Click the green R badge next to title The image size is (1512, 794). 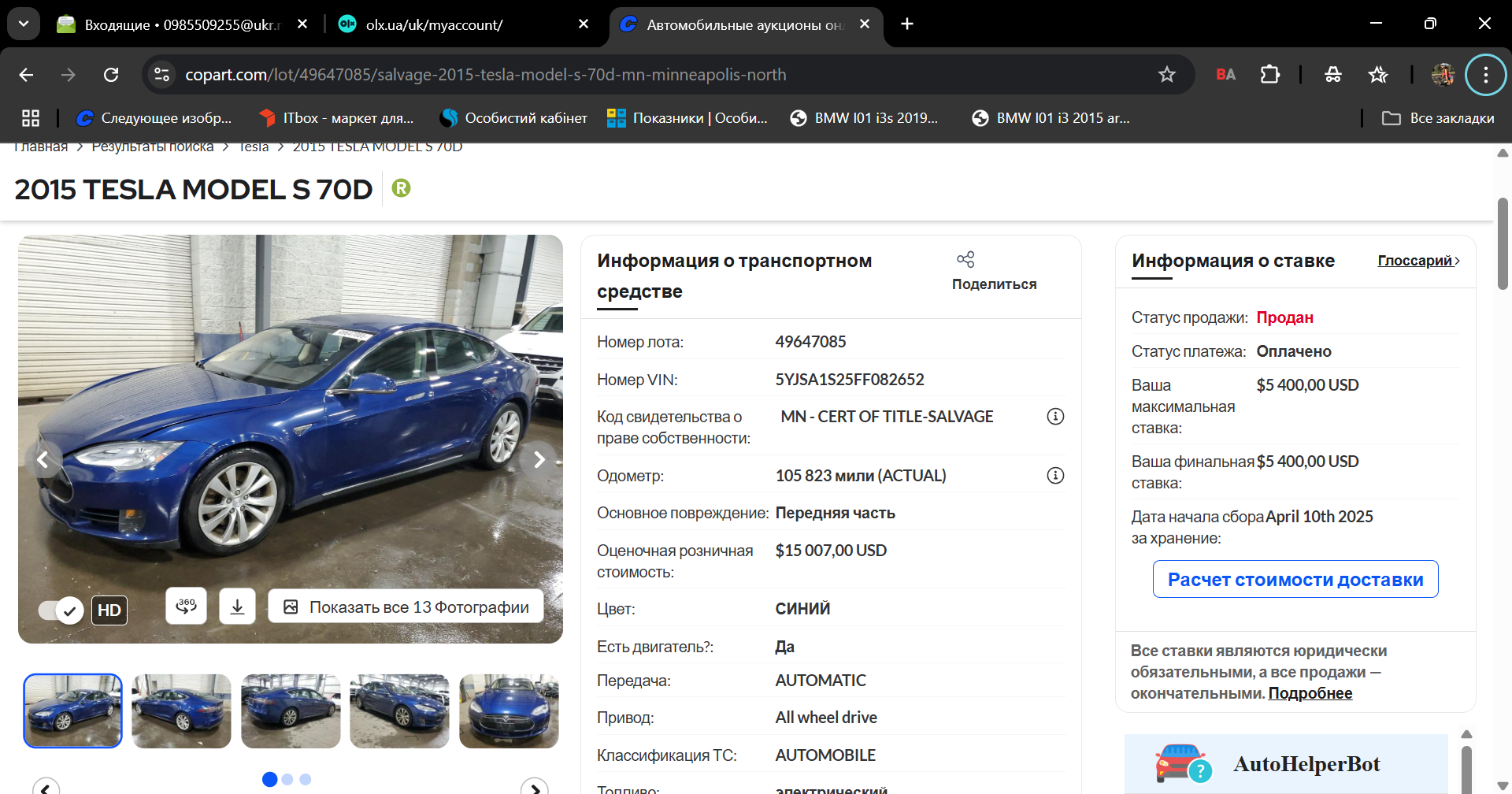coord(401,188)
